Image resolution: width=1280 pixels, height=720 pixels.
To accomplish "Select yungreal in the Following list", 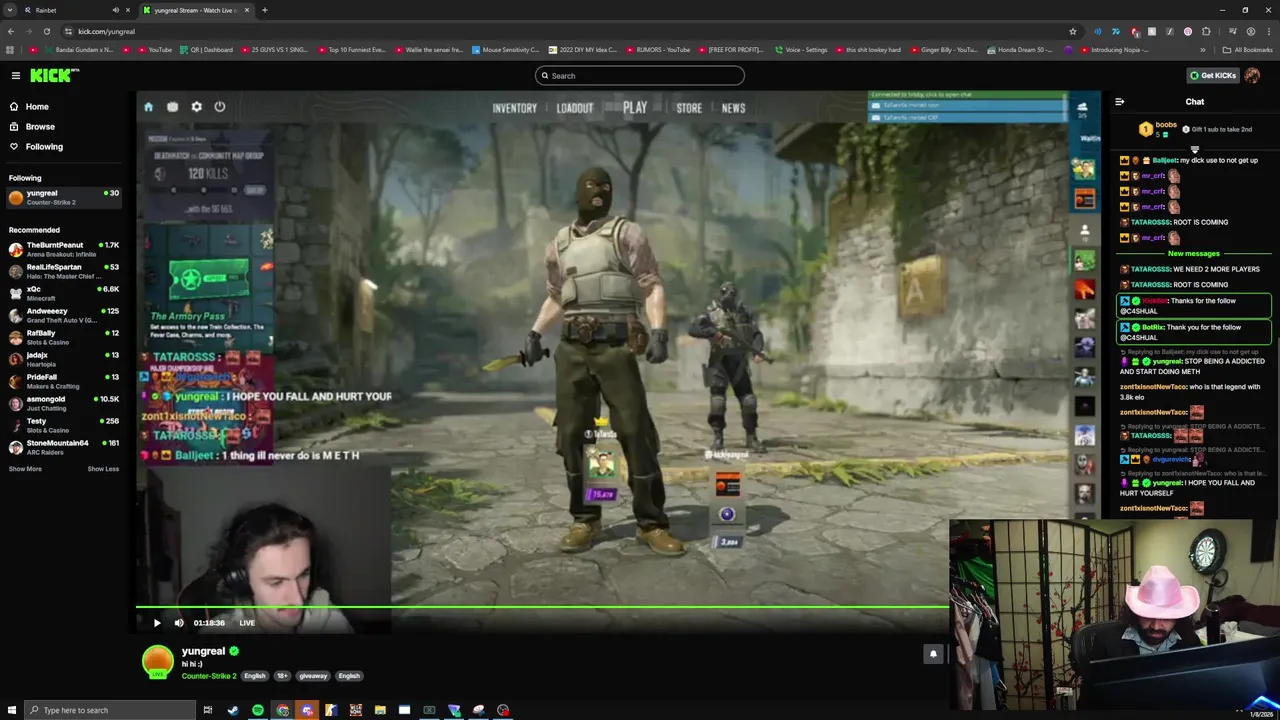I will pos(64,197).
